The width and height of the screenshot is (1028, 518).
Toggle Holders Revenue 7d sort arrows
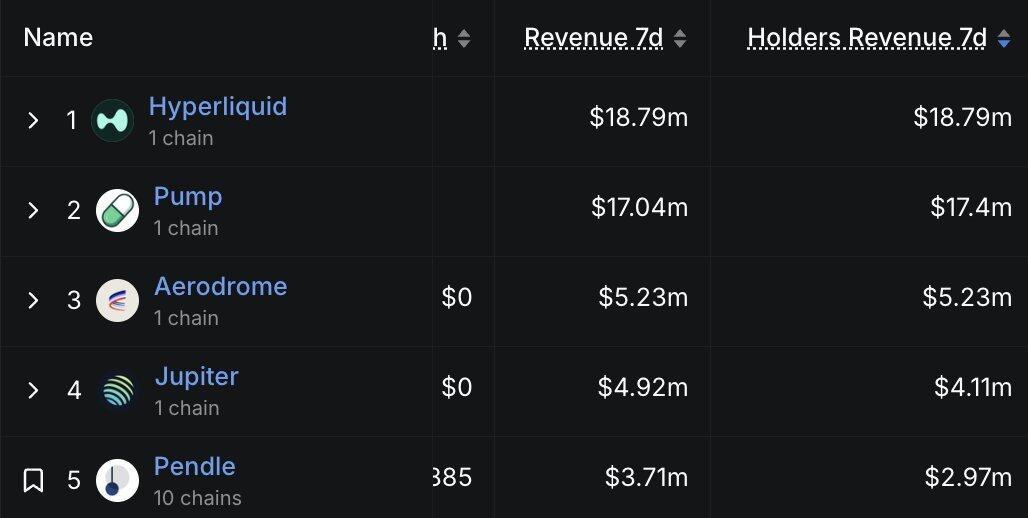click(1004, 39)
